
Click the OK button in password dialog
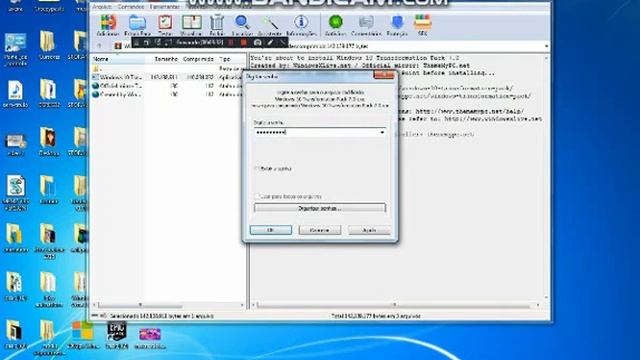271,230
